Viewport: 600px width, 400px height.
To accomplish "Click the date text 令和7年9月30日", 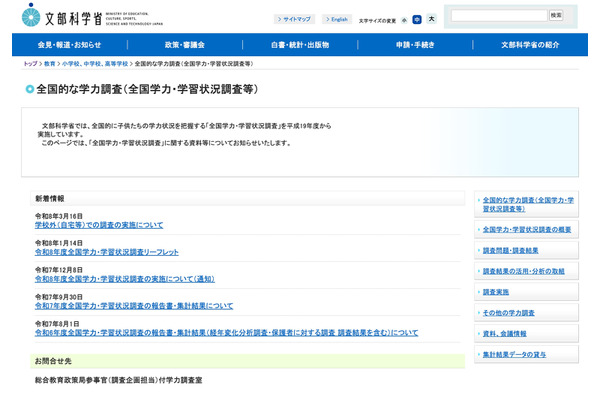I will coord(59,297).
